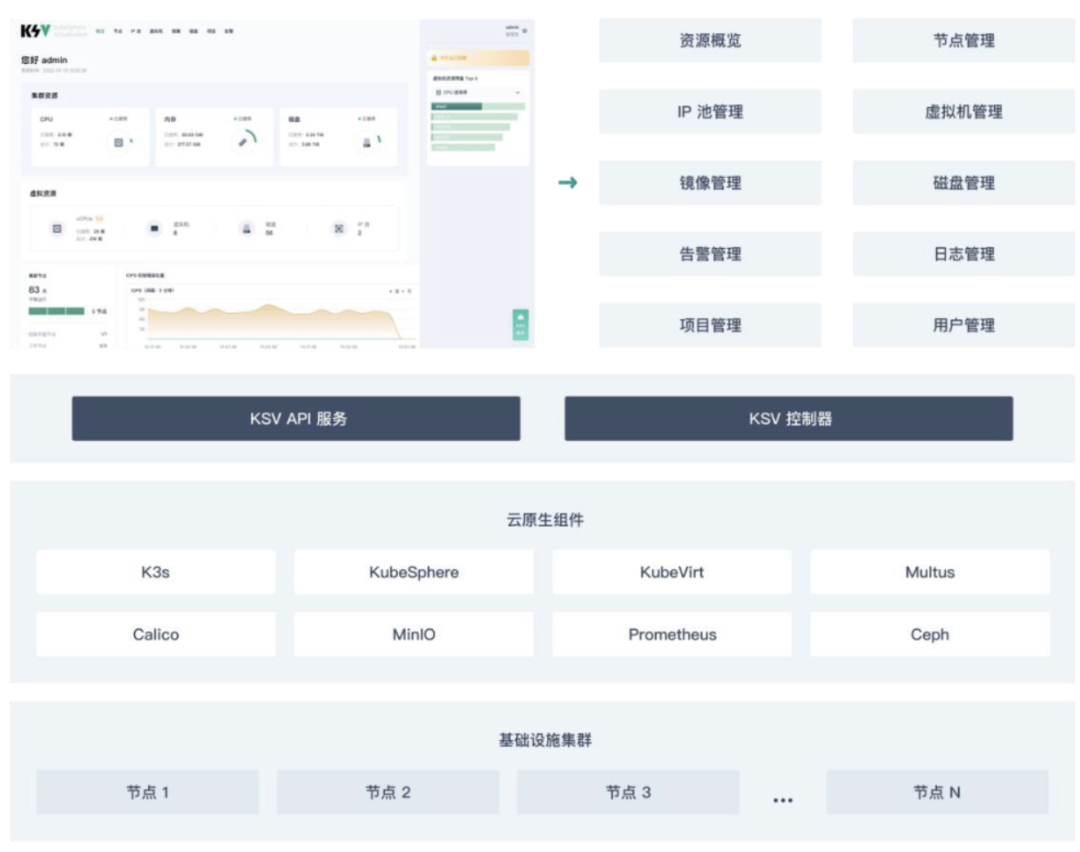Select the IP 池管理 box
1080x852 pixels.
click(x=710, y=112)
